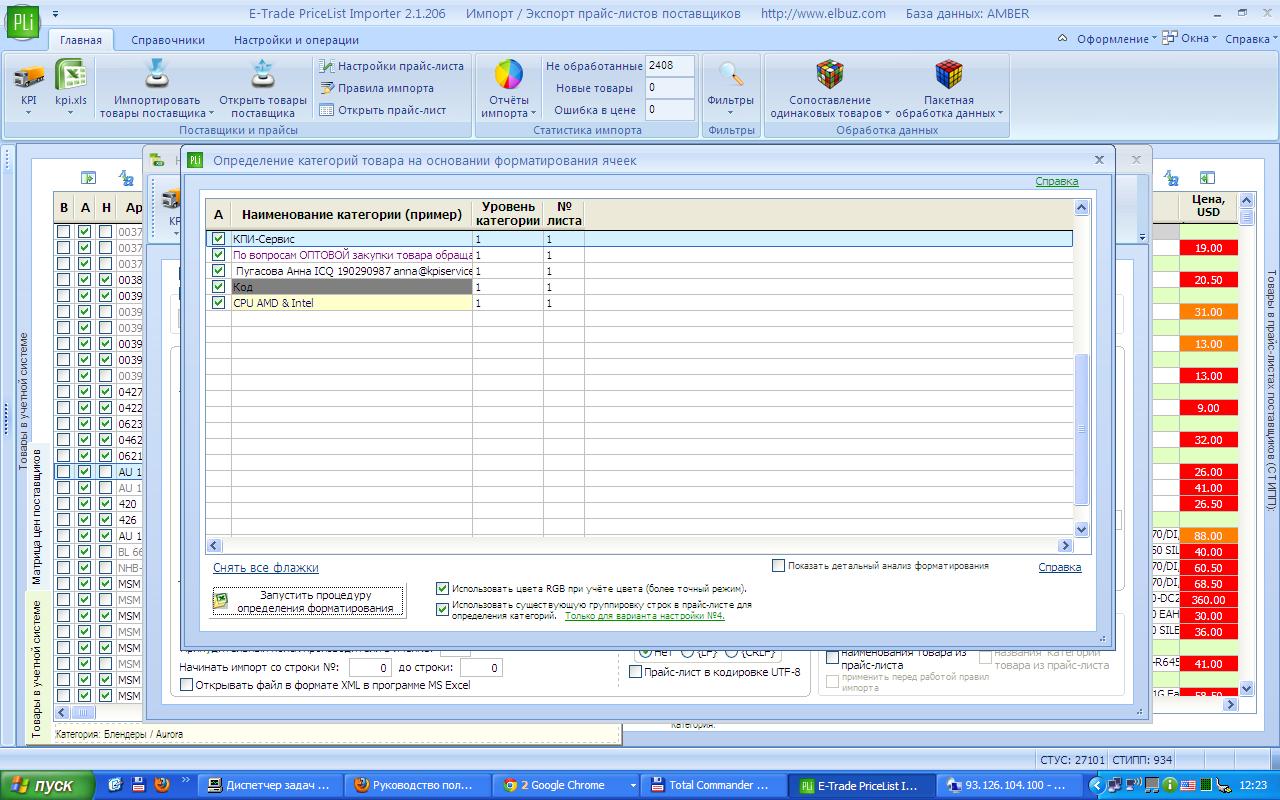Toggle checkbox for КПИ-Сервис row
Viewport: 1280px width, 800px height.
(x=219, y=239)
